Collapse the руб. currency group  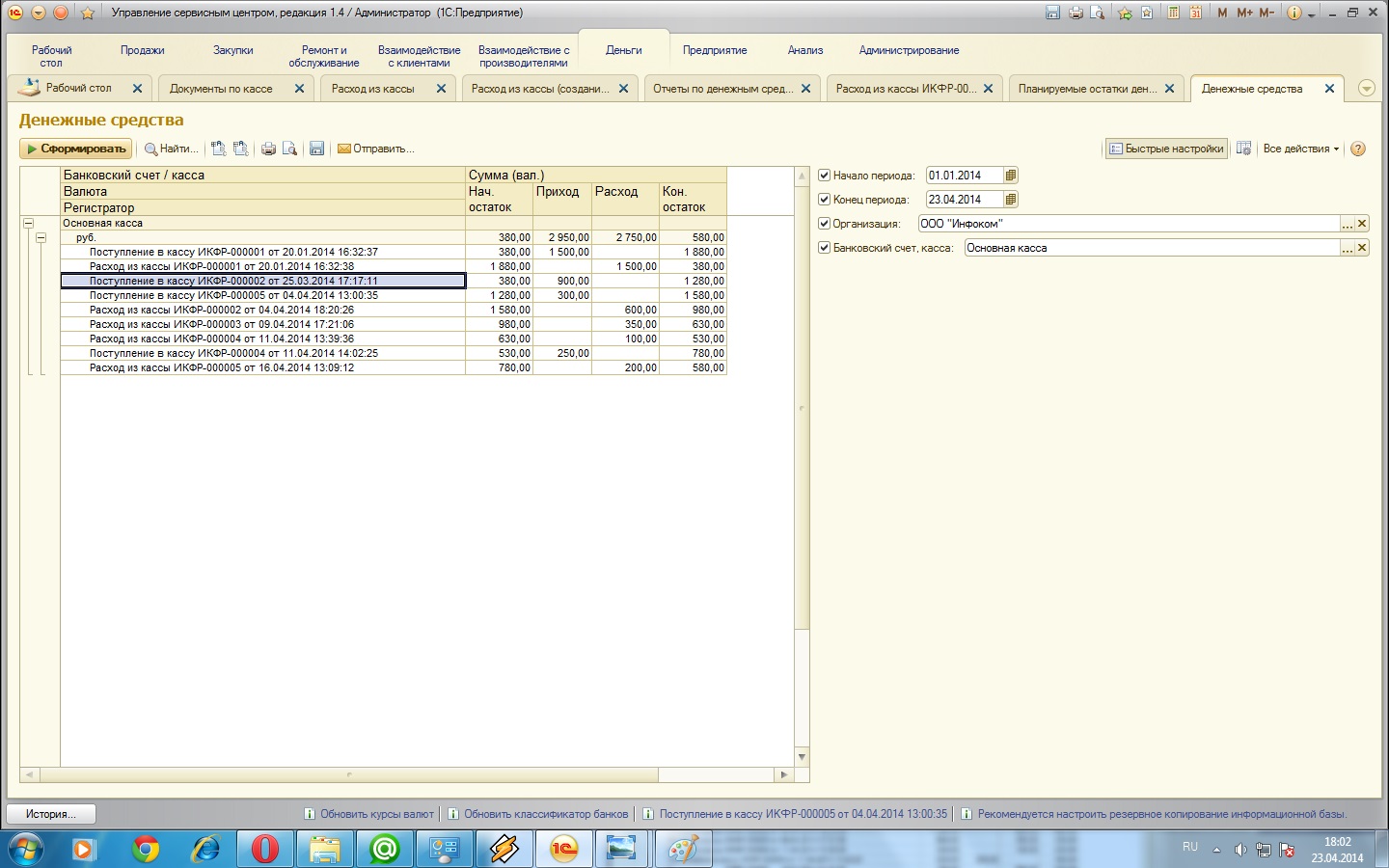[x=41, y=237]
